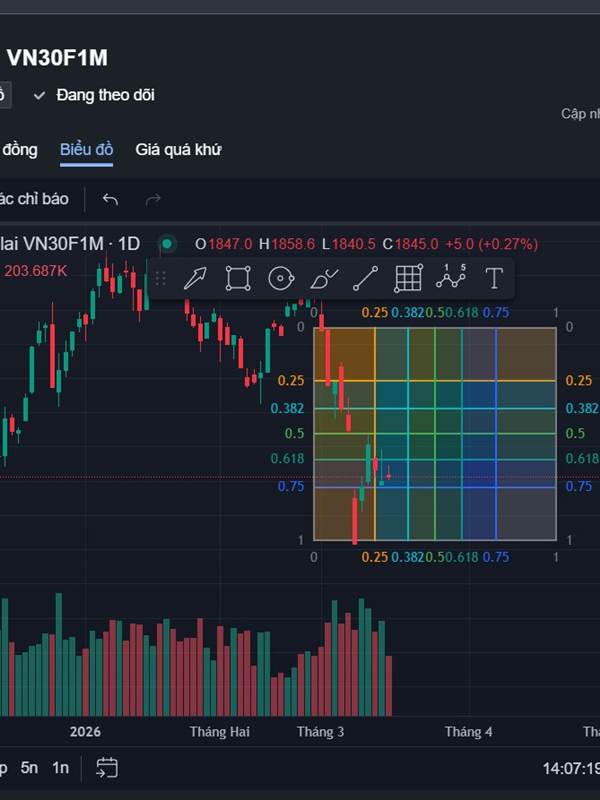This screenshot has height=800, width=600.
Task: Open the Giá quá khứ tab
Action: coord(179,149)
